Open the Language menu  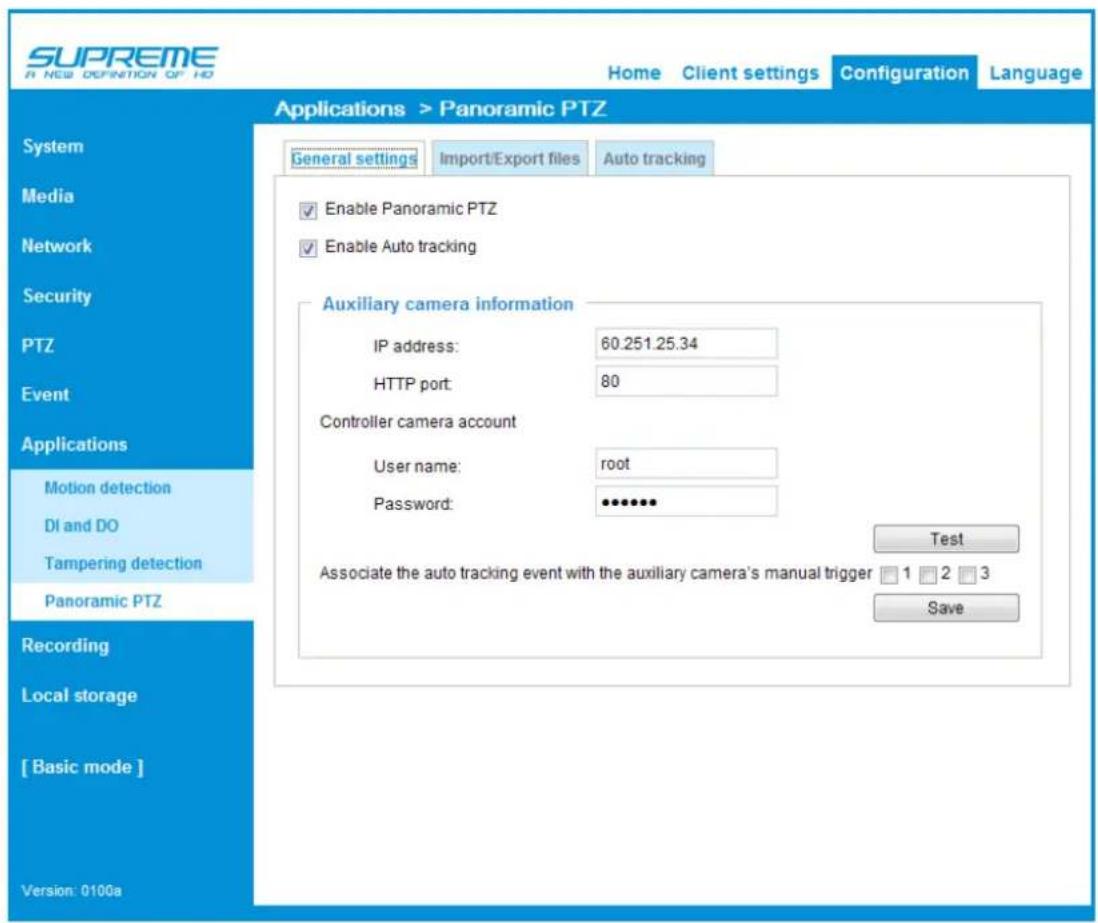[1035, 73]
